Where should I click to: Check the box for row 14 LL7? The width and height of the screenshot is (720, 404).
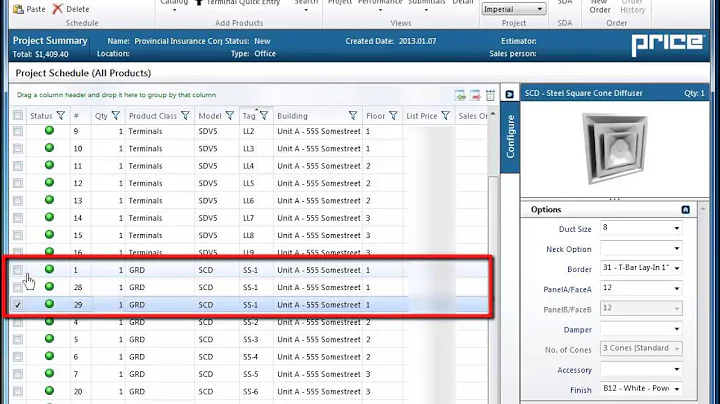coord(17,218)
